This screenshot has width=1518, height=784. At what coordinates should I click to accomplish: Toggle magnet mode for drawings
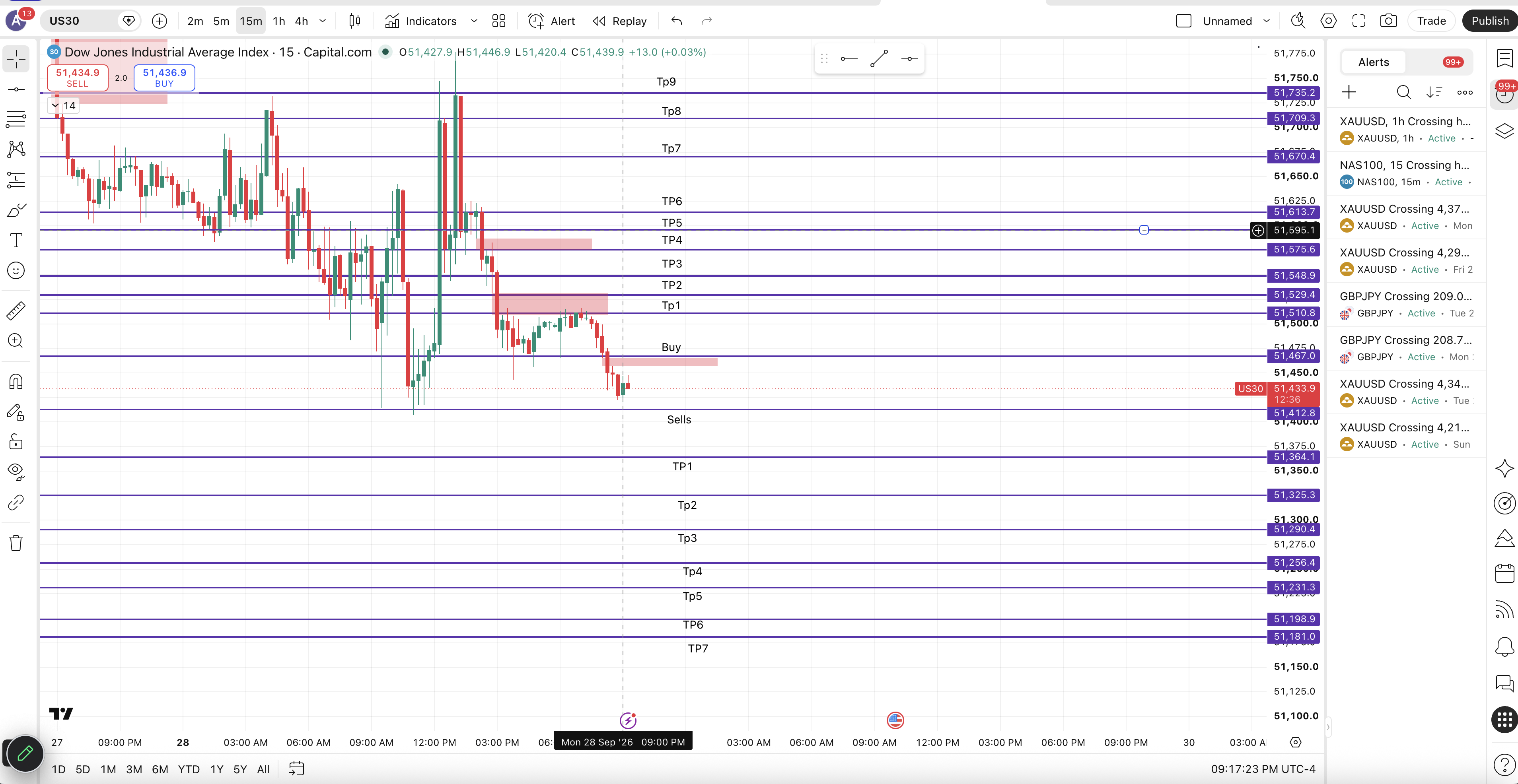coord(16,382)
